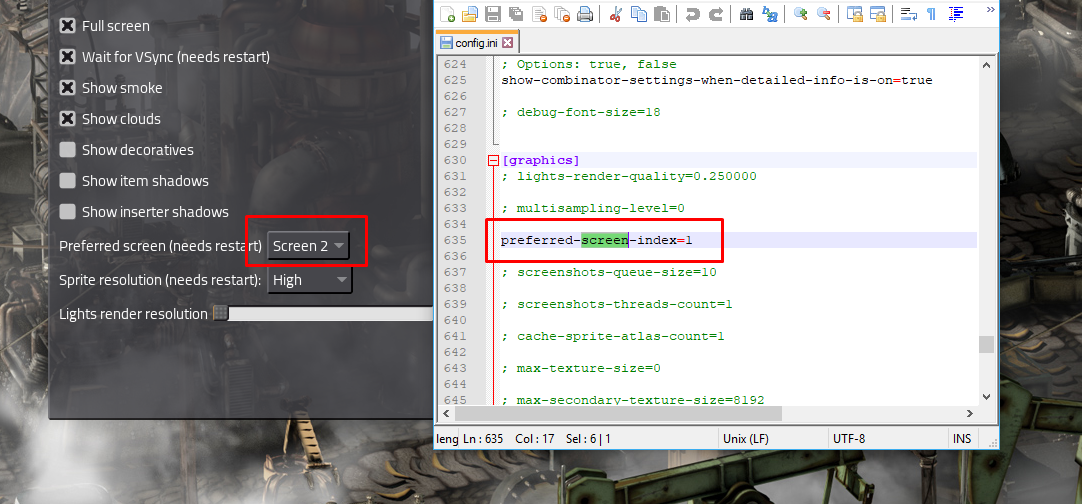Open the Sprite resolution dropdown
The height and width of the screenshot is (504, 1082).
[x=310, y=280]
